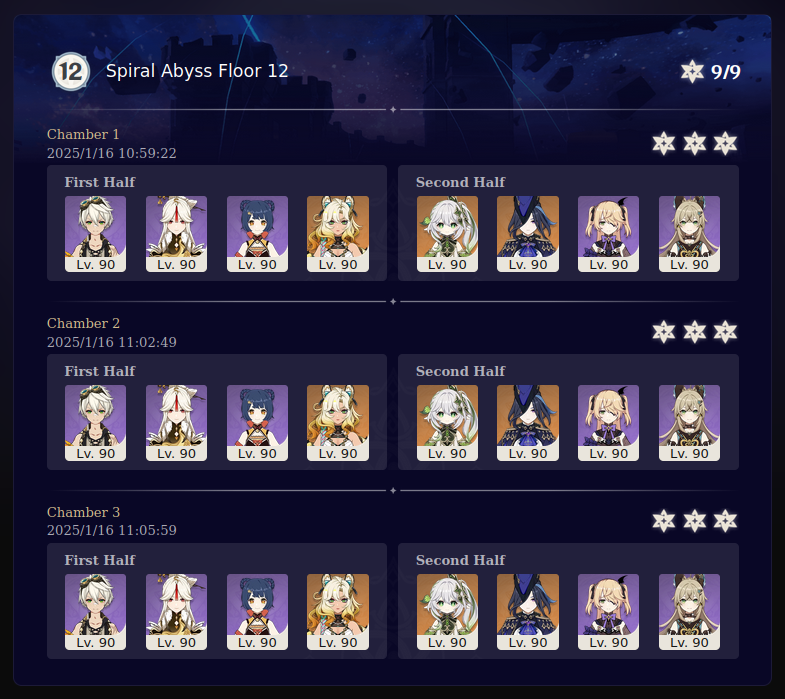Viewport: 785px width, 699px height.
Task: Click middle star of Chamber 2 rating
Action: point(695,332)
